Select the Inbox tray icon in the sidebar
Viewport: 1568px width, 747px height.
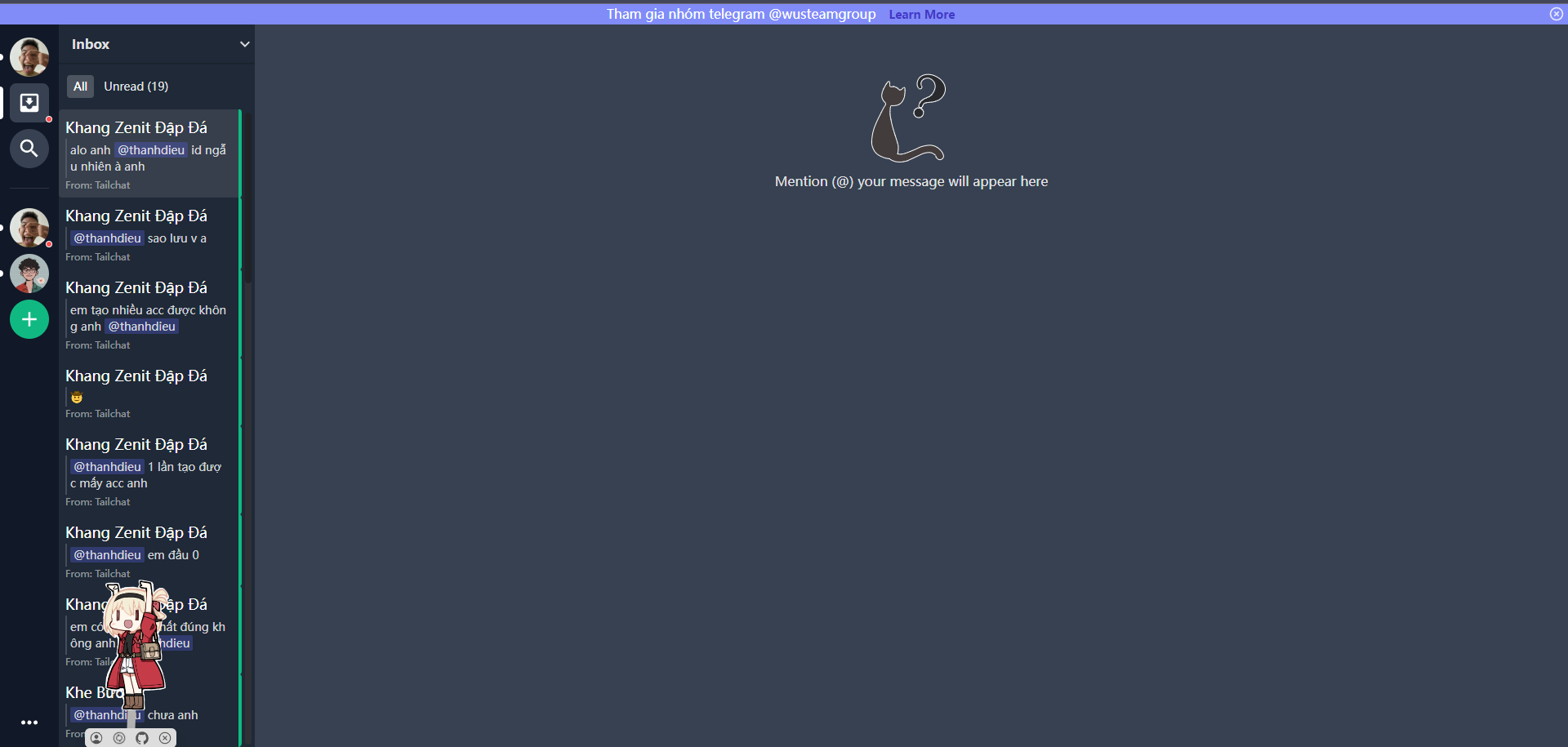(29, 103)
